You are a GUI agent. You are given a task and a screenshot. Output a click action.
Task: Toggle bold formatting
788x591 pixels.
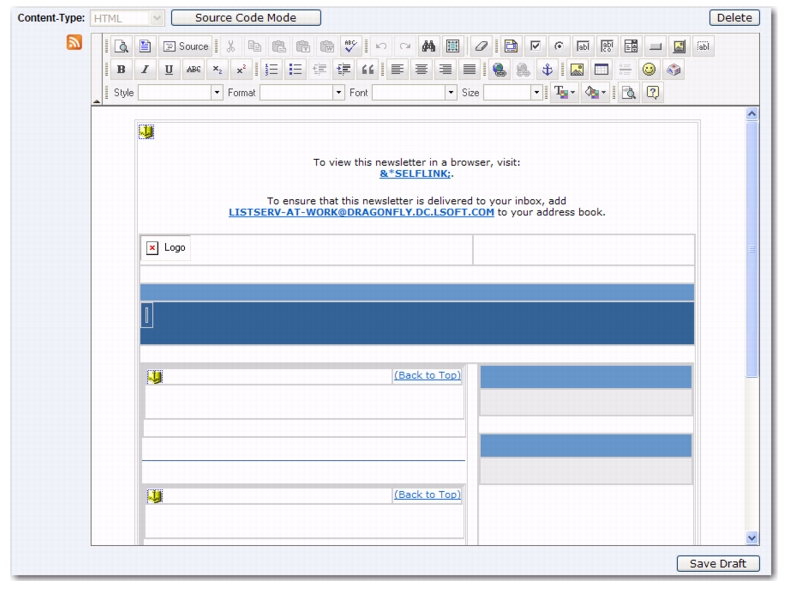tap(122, 71)
